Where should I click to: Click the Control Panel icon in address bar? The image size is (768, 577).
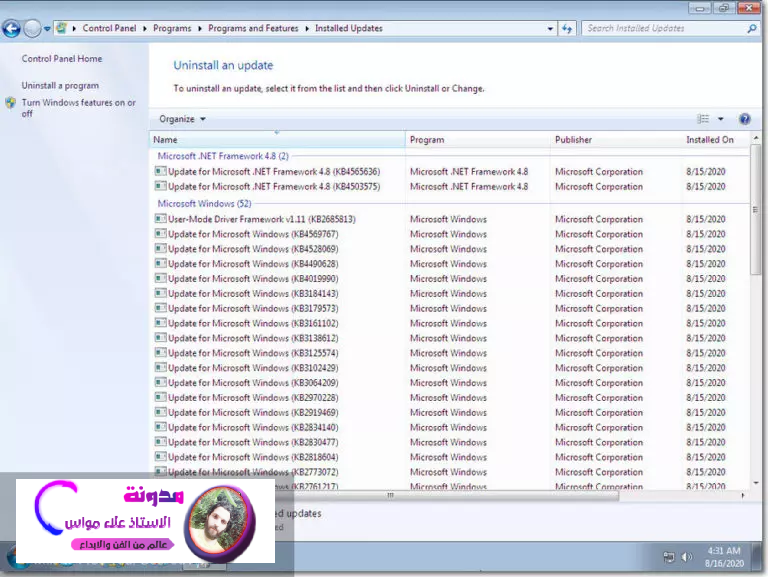pos(61,28)
